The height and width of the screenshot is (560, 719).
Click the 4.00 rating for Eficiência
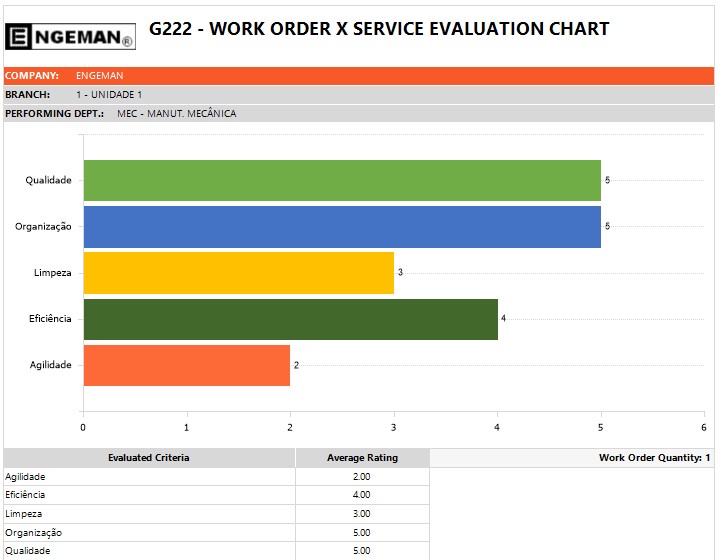362,495
